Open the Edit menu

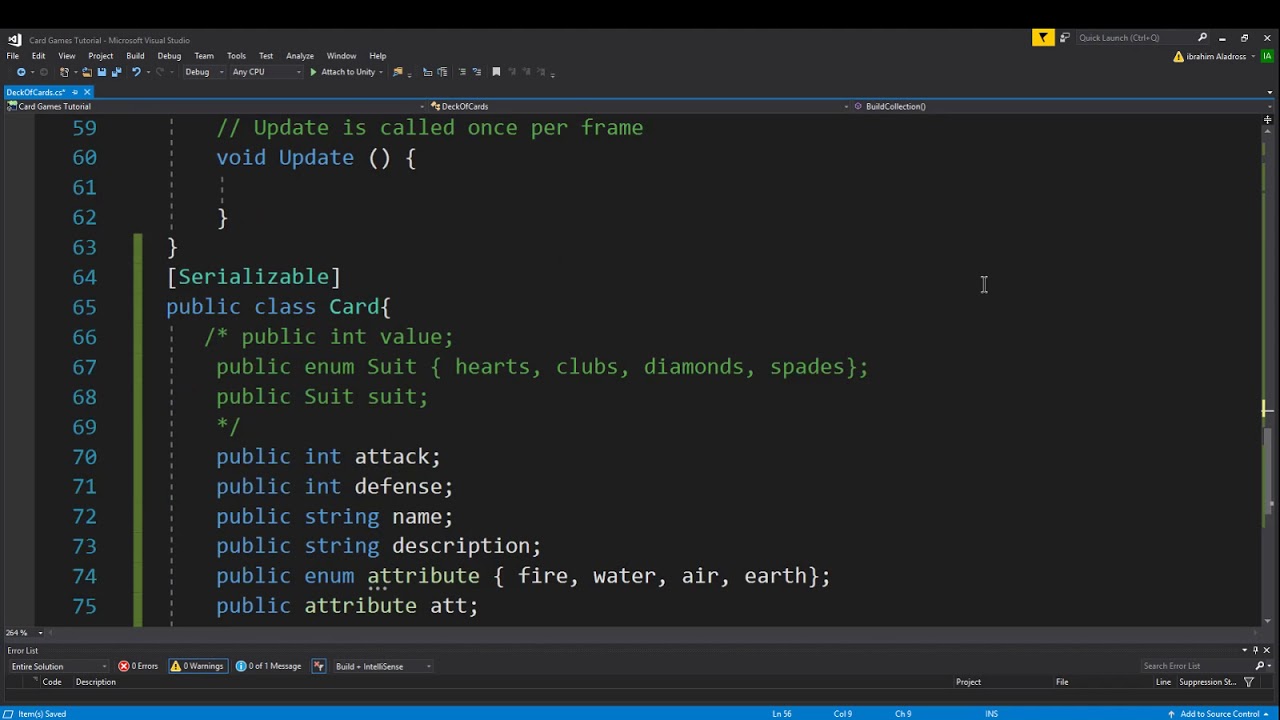tap(38, 56)
